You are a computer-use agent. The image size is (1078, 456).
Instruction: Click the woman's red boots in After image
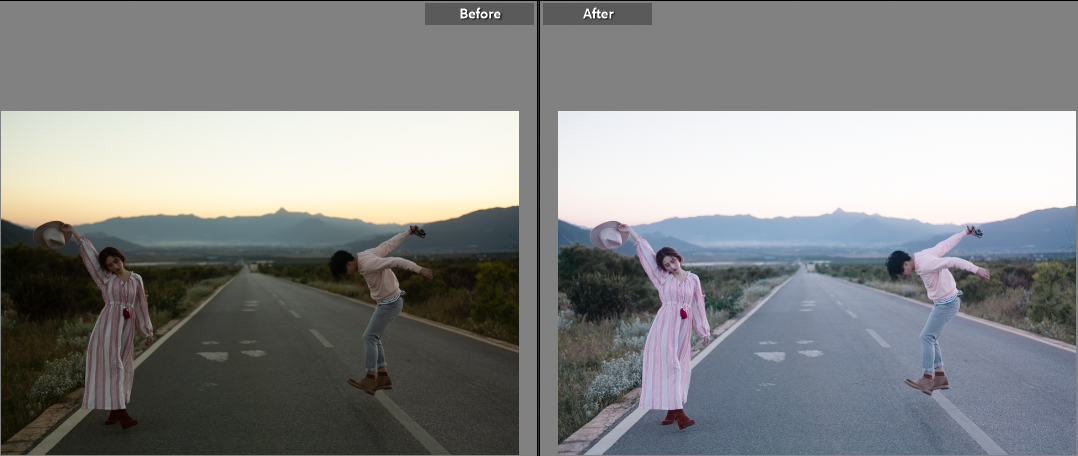point(678,419)
